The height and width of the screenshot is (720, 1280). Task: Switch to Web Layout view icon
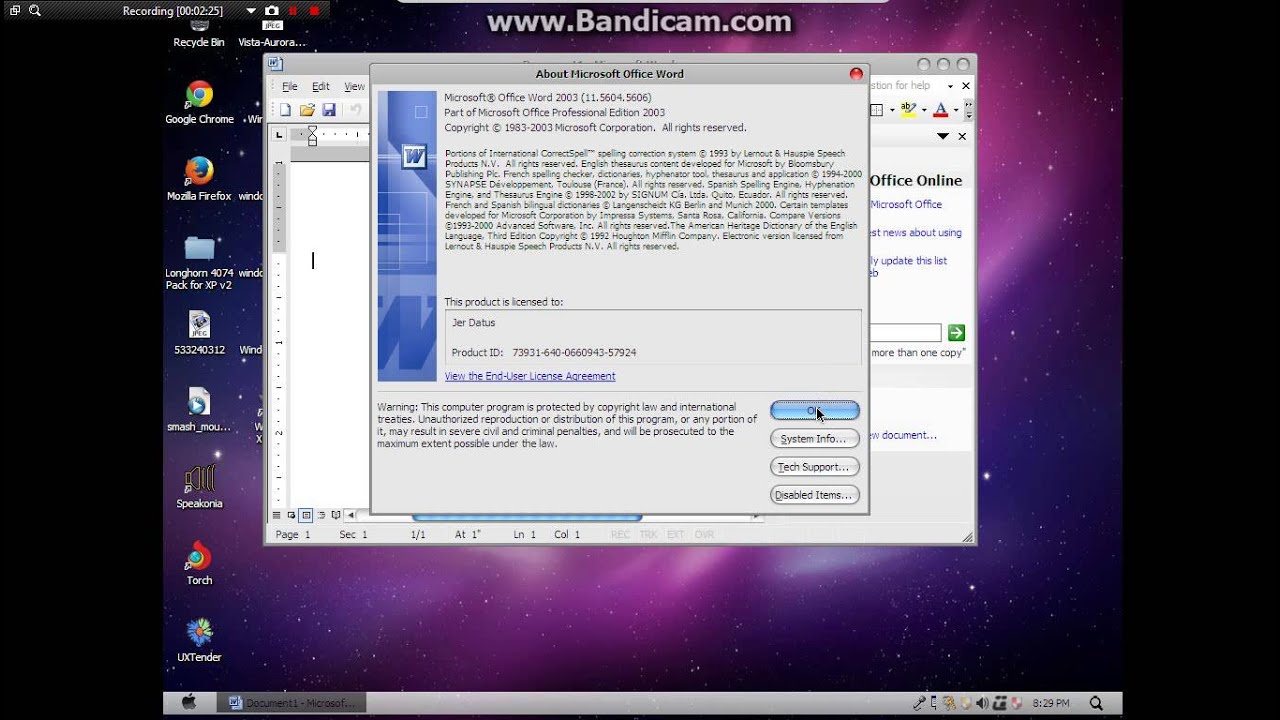pos(291,516)
